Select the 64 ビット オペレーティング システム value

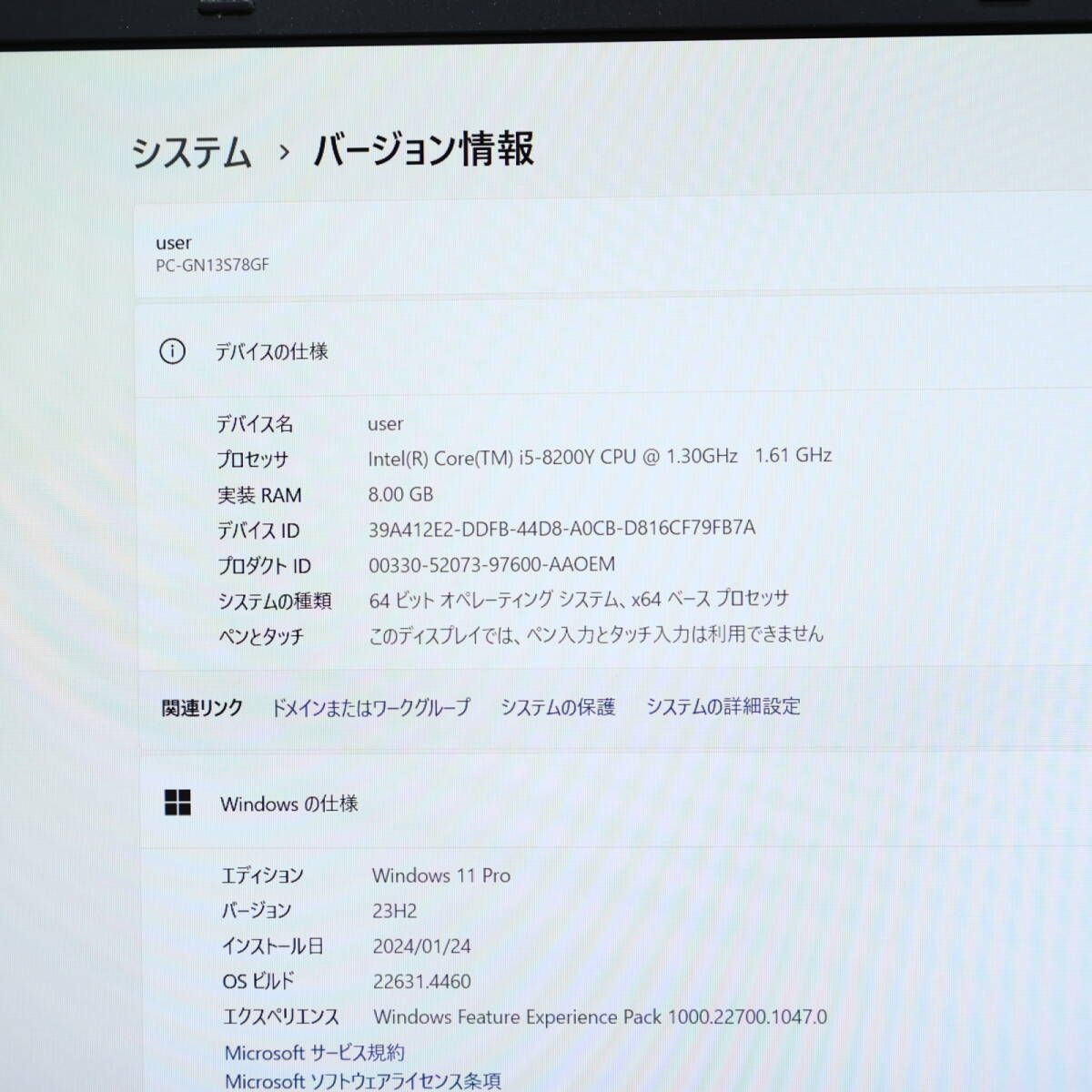pyautogui.click(x=579, y=599)
